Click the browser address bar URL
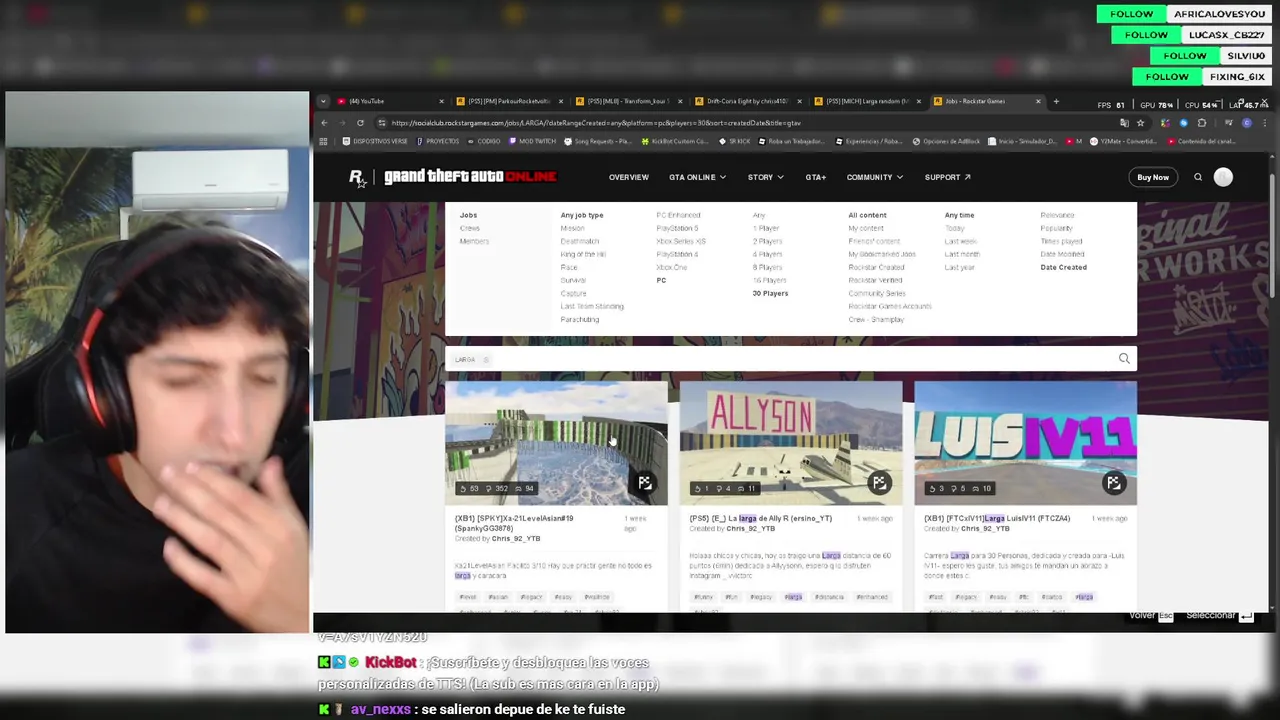Screen dimensions: 1280x720 coord(596,123)
